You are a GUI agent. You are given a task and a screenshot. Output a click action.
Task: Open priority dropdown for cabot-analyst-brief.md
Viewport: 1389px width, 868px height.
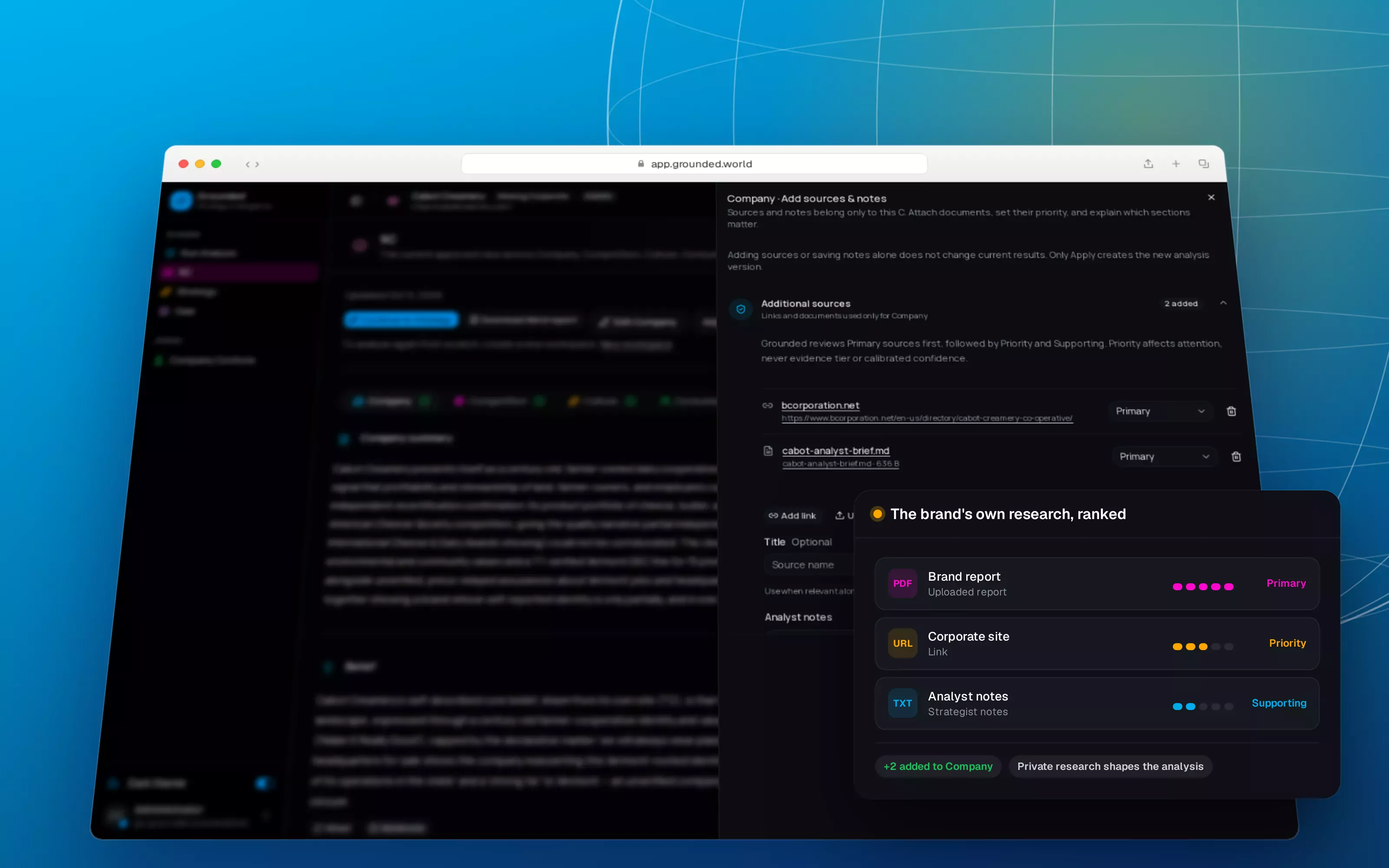tap(1164, 457)
